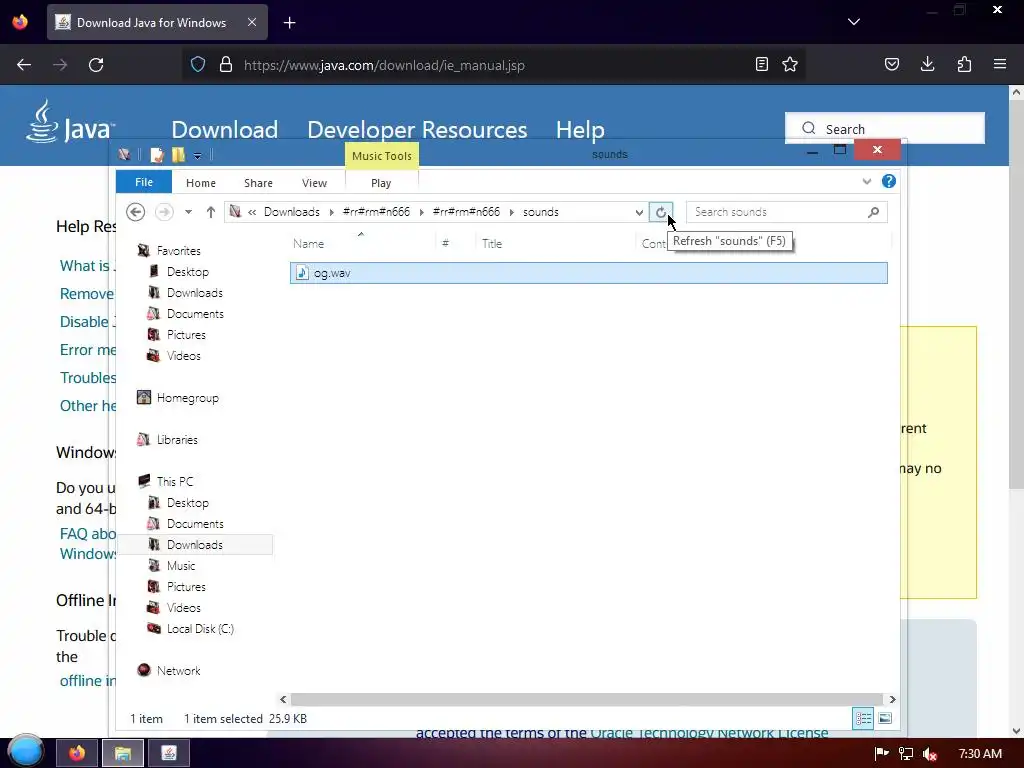Click New folder icon in quick access toolbar

178,155
